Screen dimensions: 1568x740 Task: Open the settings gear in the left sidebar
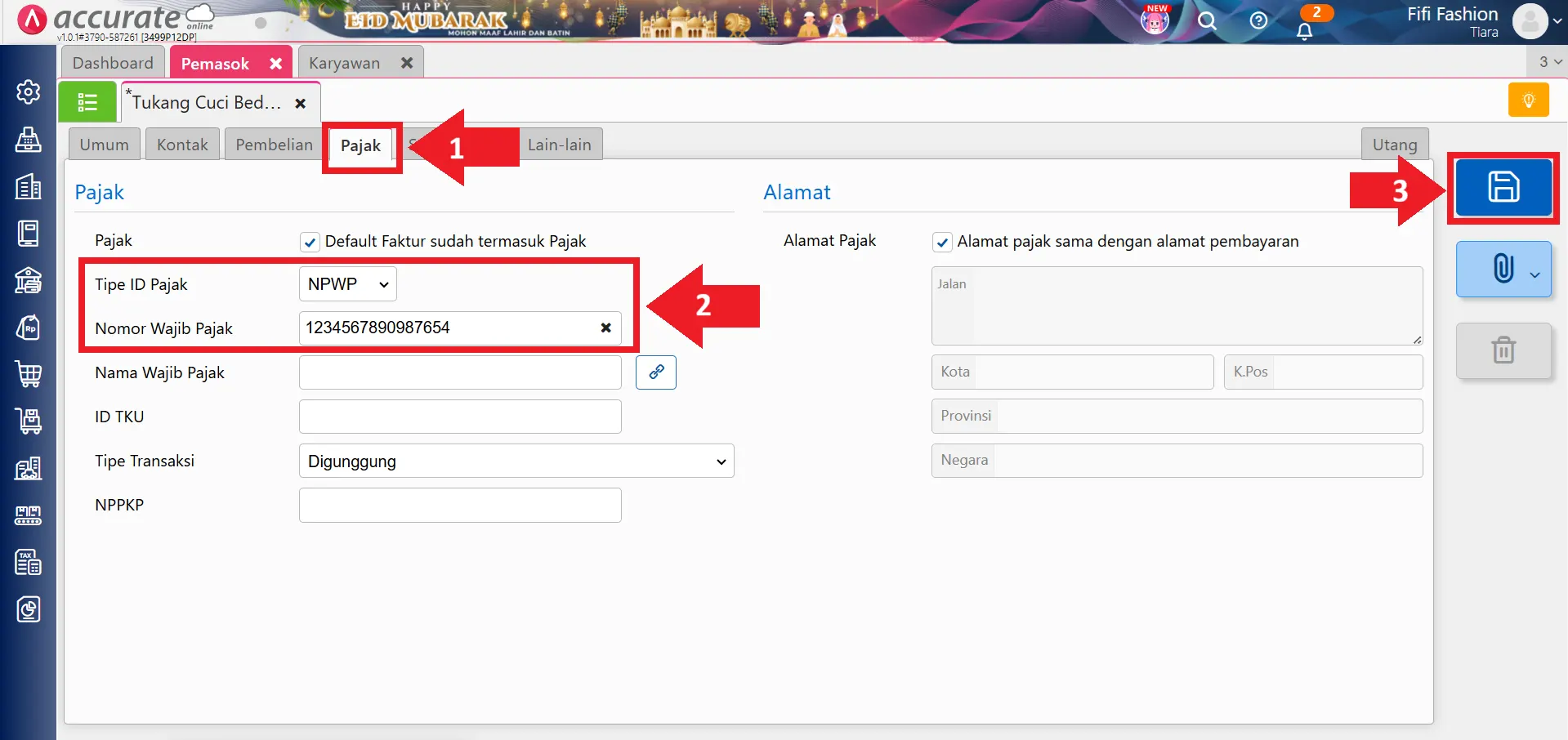click(x=29, y=92)
